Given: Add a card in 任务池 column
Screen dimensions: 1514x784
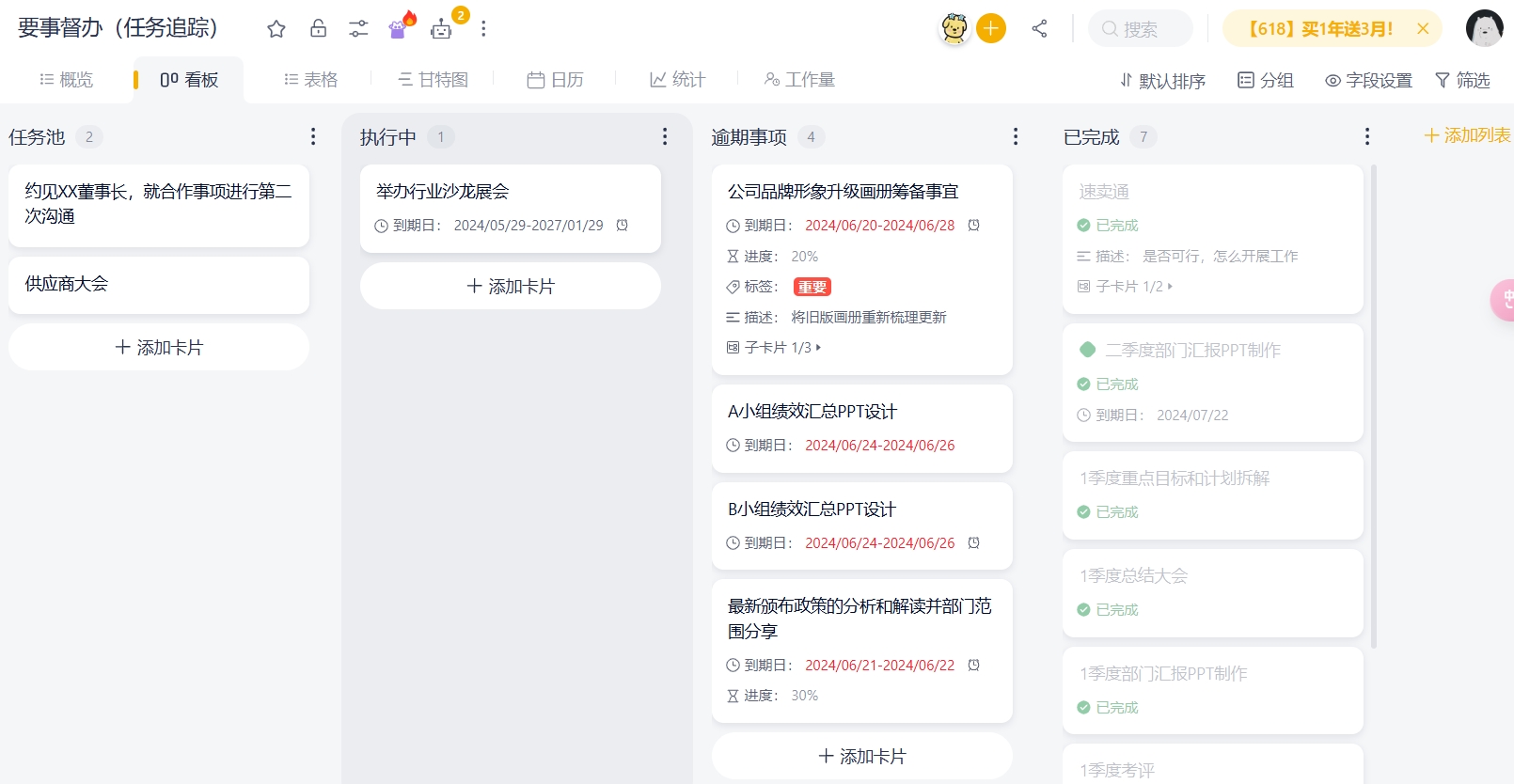Looking at the screenshot, I should pyautogui.click(x=159, y=347).
